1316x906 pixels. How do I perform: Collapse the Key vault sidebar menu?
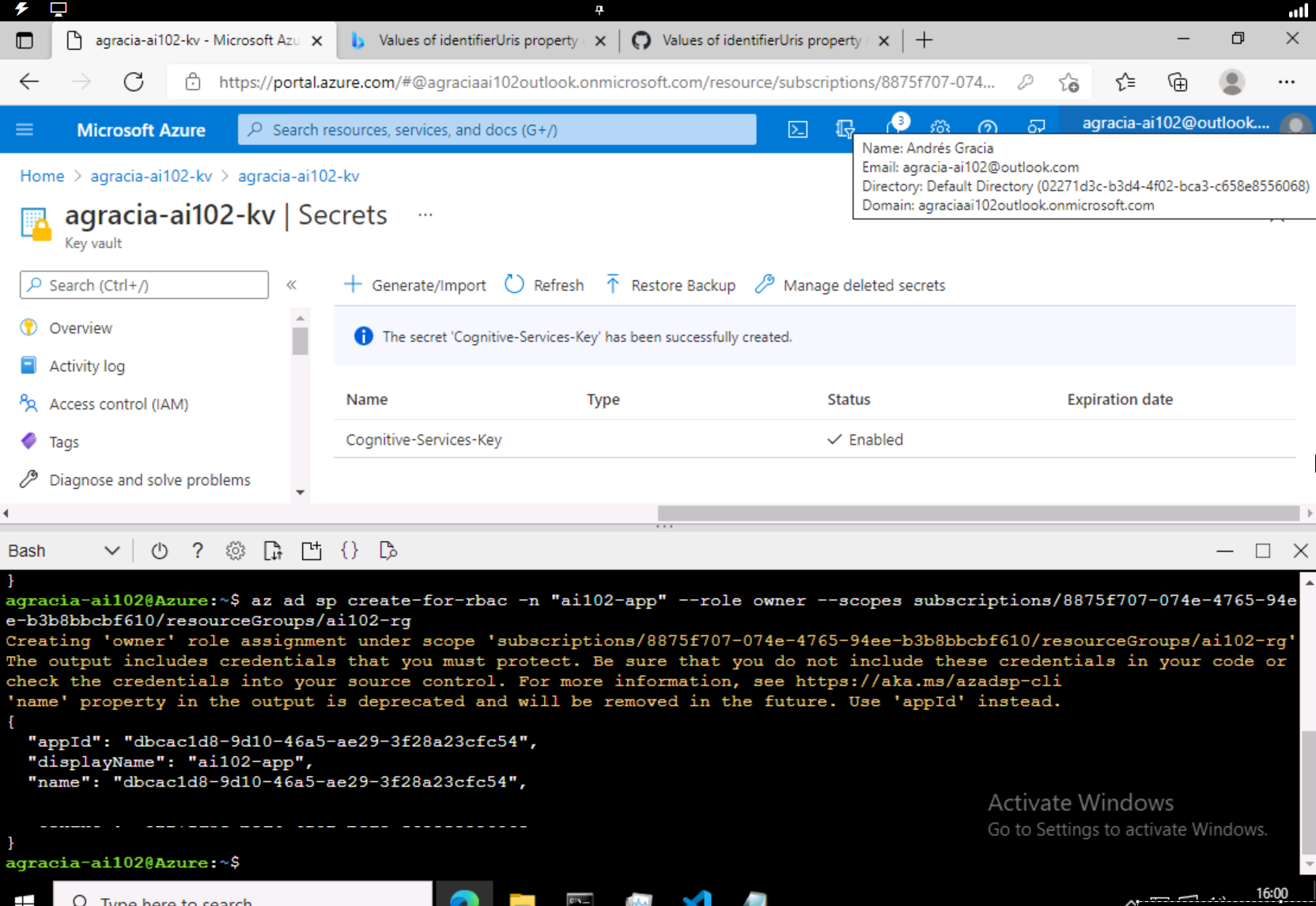coord(291,285)
